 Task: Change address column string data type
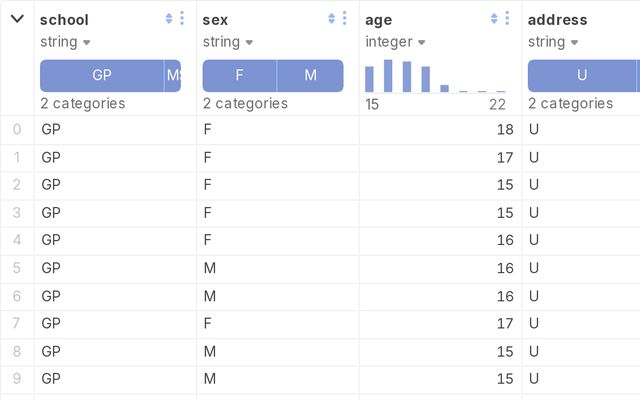coord(552,42)
